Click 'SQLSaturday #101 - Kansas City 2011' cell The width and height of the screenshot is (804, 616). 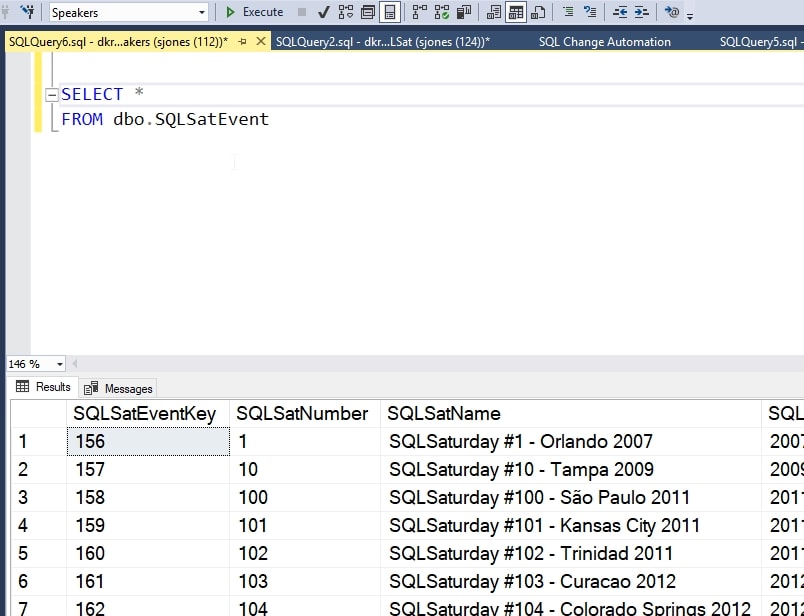click(x=571, y=525)
